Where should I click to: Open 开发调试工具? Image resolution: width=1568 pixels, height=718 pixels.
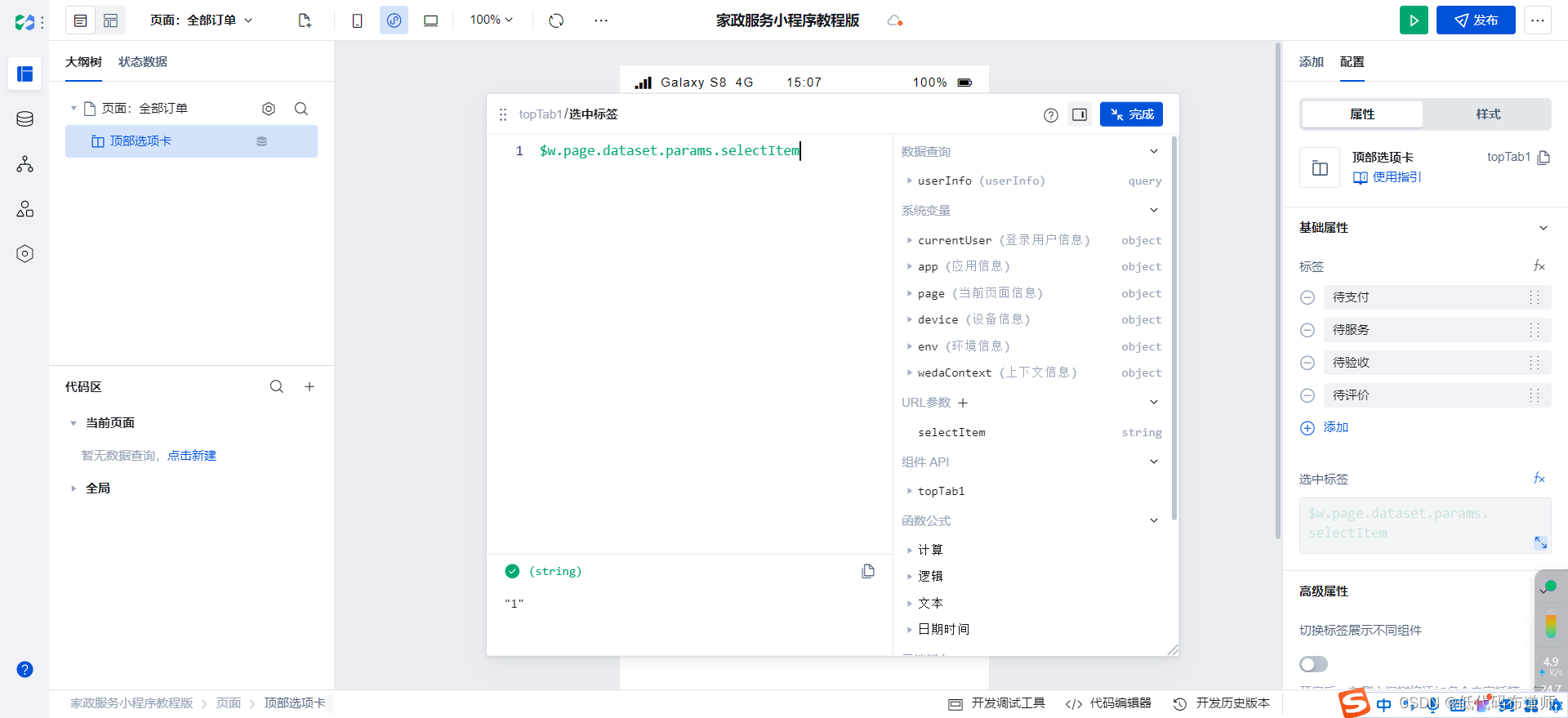996,703
